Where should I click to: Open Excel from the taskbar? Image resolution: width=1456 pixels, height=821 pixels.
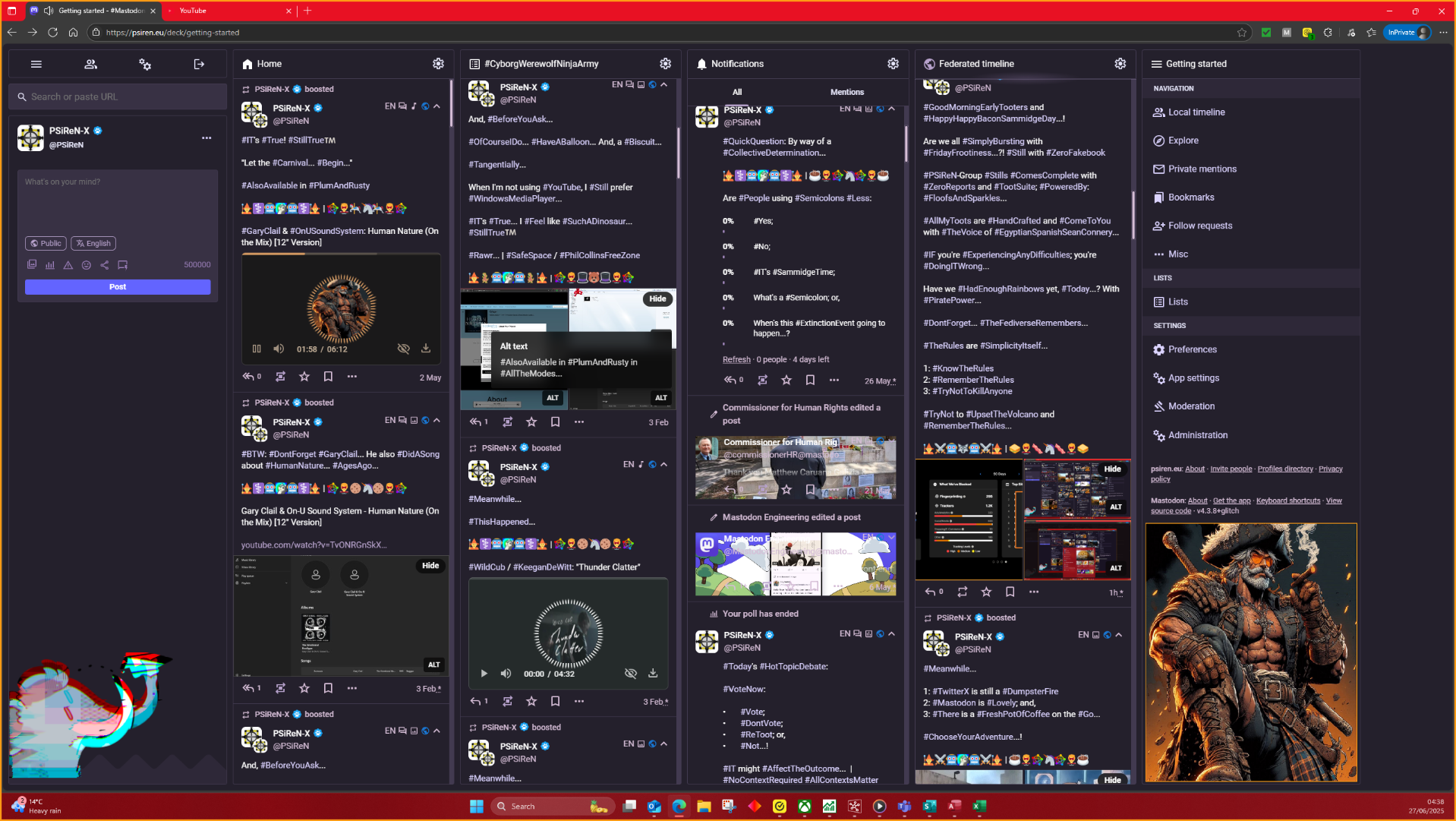979,807
